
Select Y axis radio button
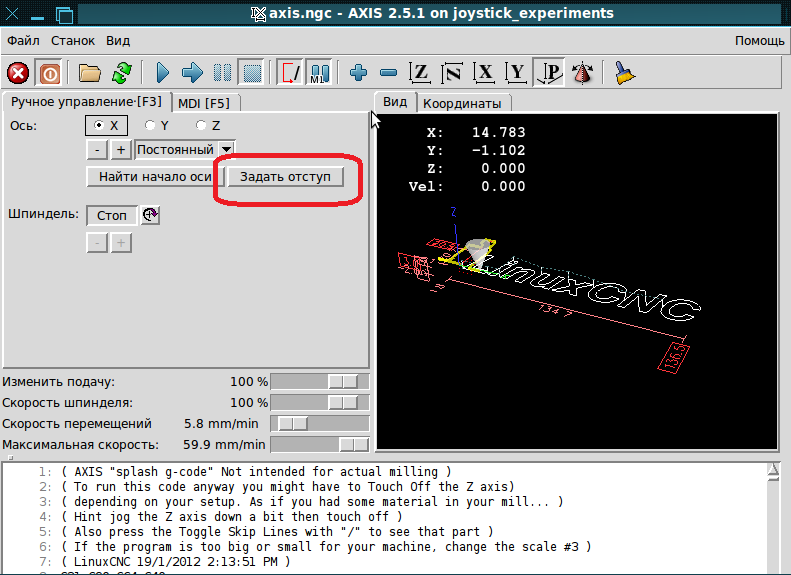pyautogui.click(x=156, y=126)
